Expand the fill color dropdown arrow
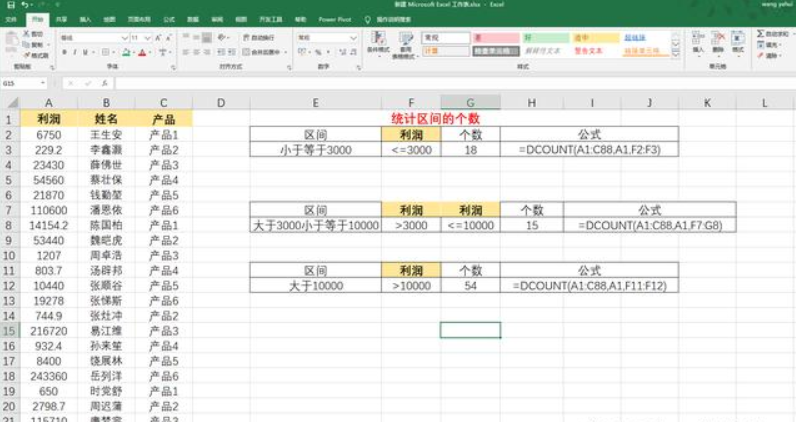This screenshot has height=422, width=796. 134,53
